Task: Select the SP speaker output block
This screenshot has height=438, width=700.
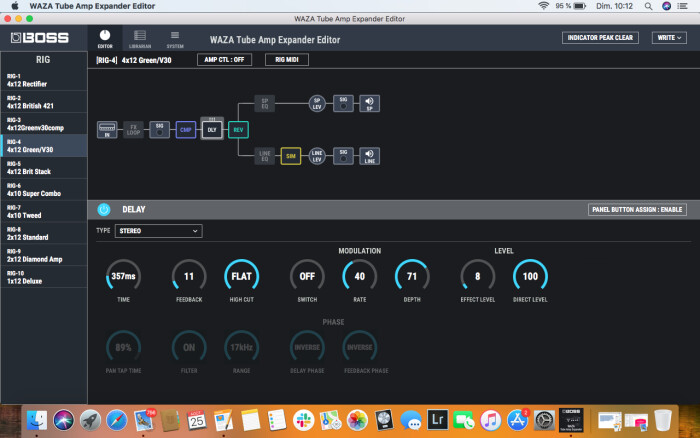Action: [x=370, y=104]
